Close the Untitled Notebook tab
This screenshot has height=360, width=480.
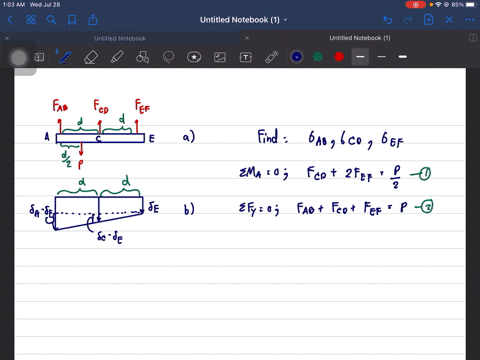coord(7,38)
